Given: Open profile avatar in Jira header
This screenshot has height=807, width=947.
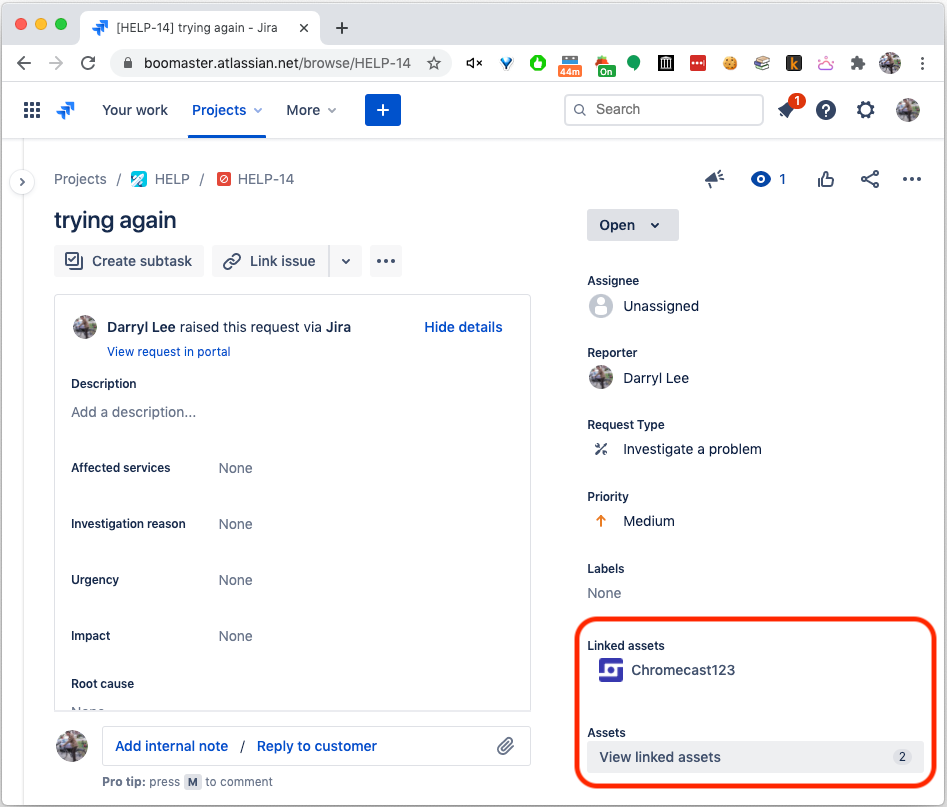Looking at the screenshot, I should tap(907, 110).
